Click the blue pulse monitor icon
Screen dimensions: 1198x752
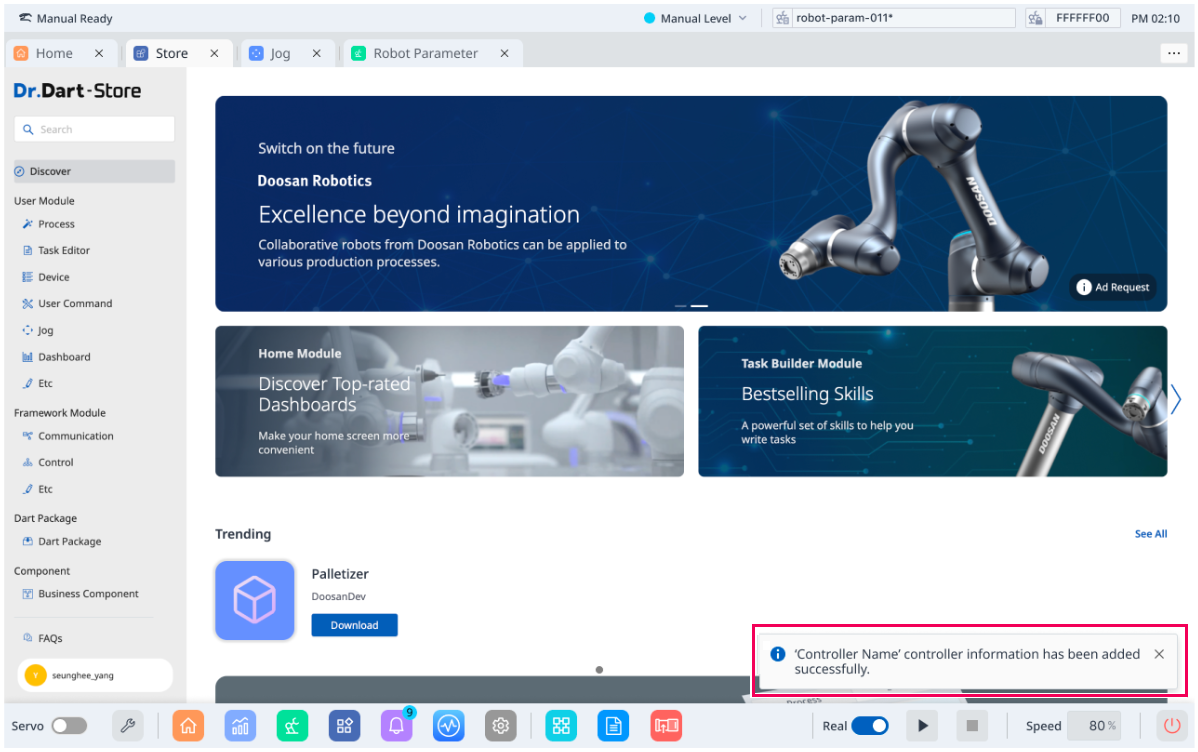pyautogui.click(x=448, y=726)
